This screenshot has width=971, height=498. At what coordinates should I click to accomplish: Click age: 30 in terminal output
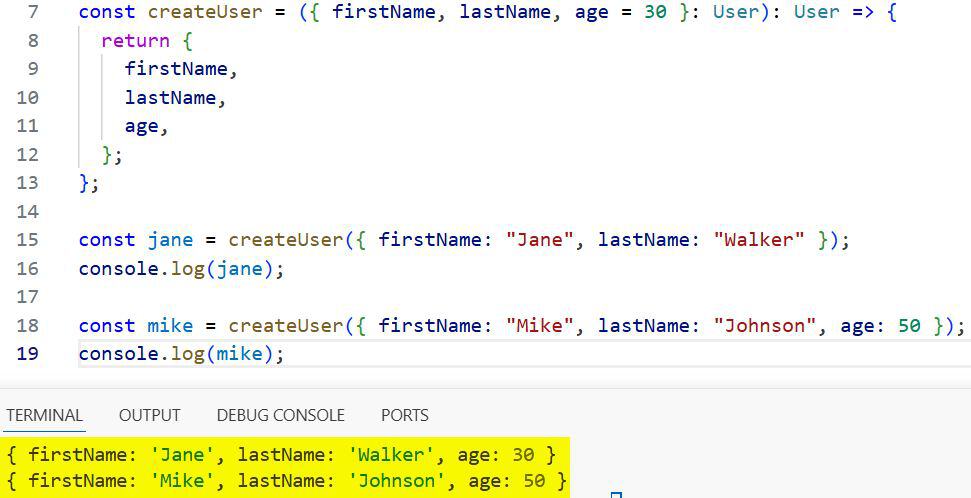496,455
